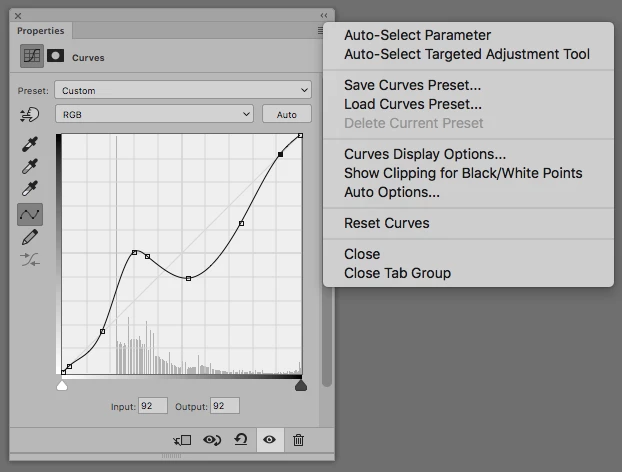Select the Properties tab

(40, 31)
